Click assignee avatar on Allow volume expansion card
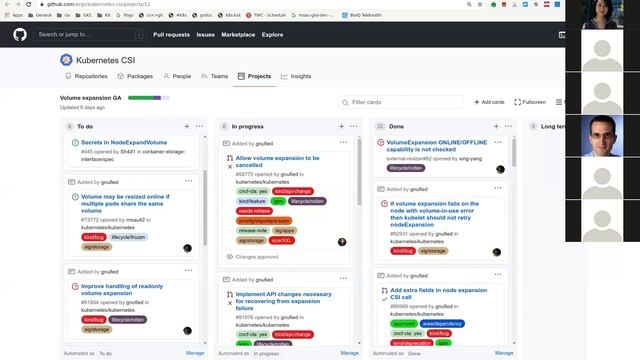The image size is (640, 360). point(342,242)
